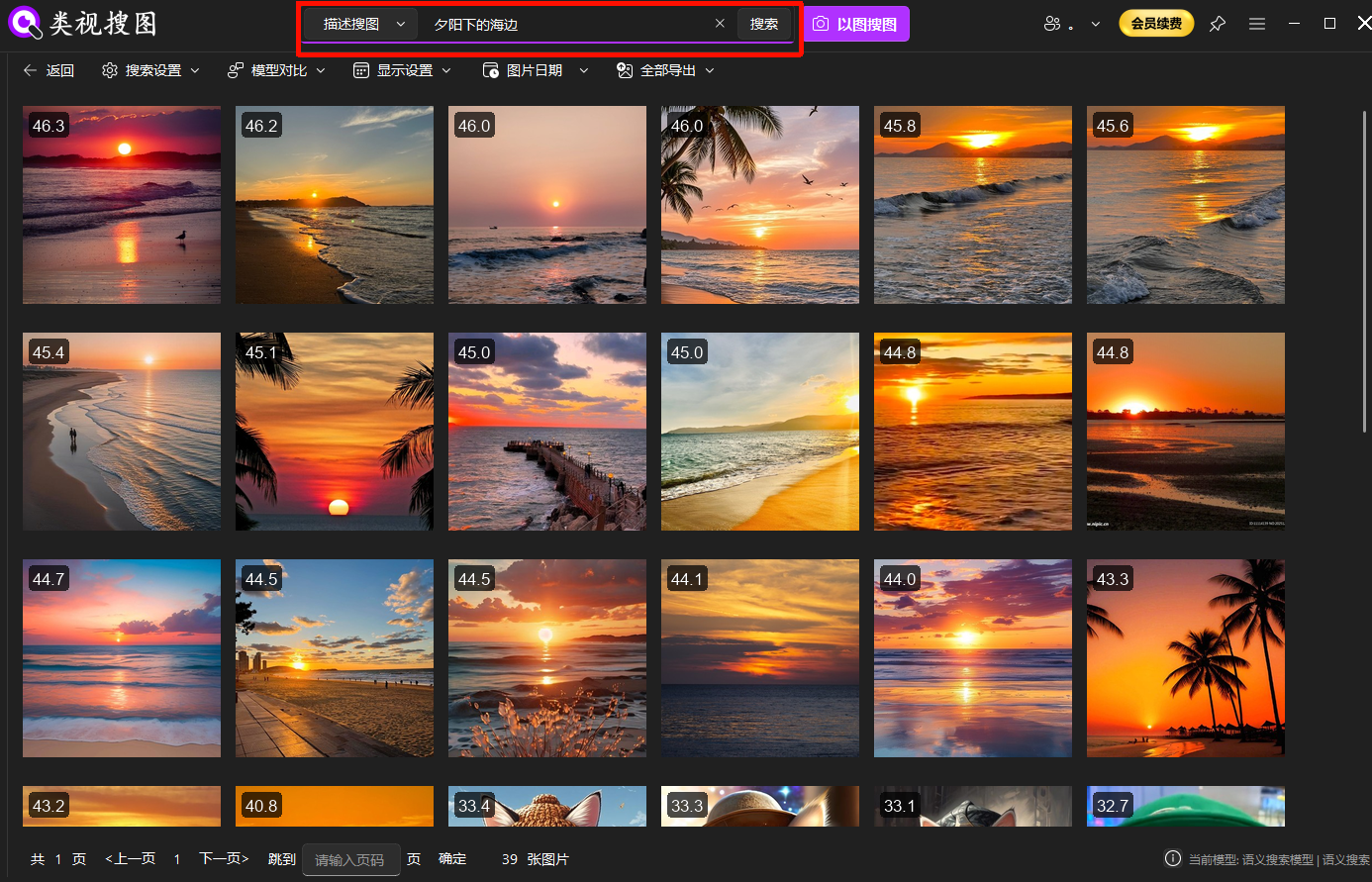Screen dimensions: 1372x882
Task: Click the X to clear search text
Action: coord(720,23)
